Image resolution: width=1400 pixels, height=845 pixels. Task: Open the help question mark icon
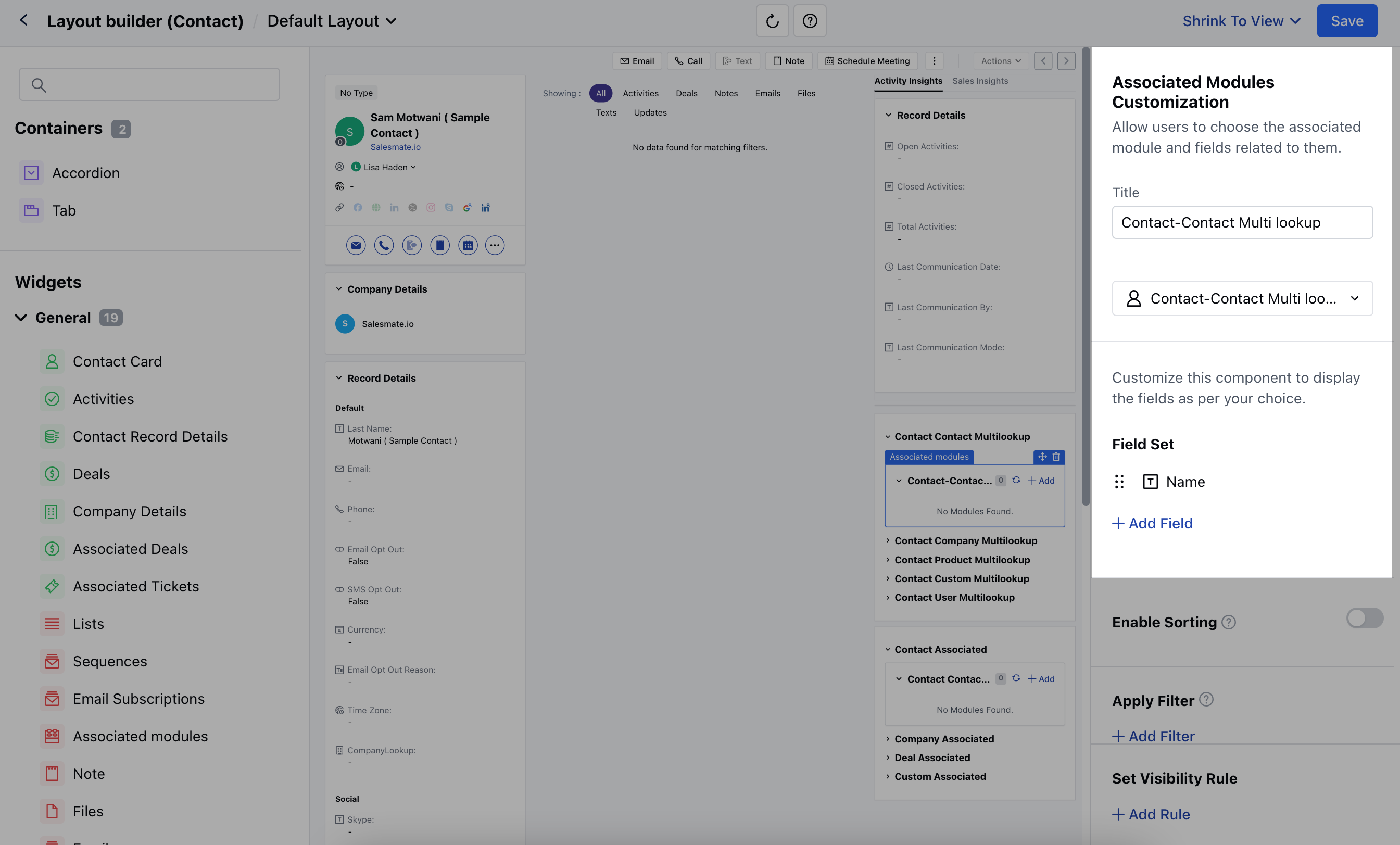[809, 21]
